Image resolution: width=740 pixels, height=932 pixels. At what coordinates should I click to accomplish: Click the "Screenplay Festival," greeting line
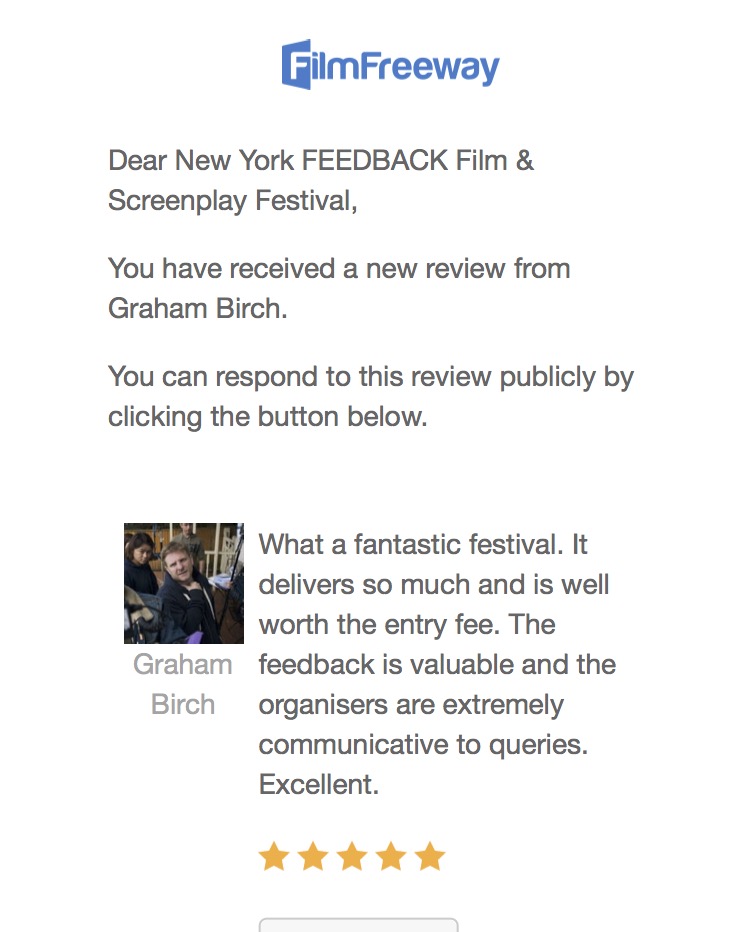pyautogui.click(x=232, y=200)
